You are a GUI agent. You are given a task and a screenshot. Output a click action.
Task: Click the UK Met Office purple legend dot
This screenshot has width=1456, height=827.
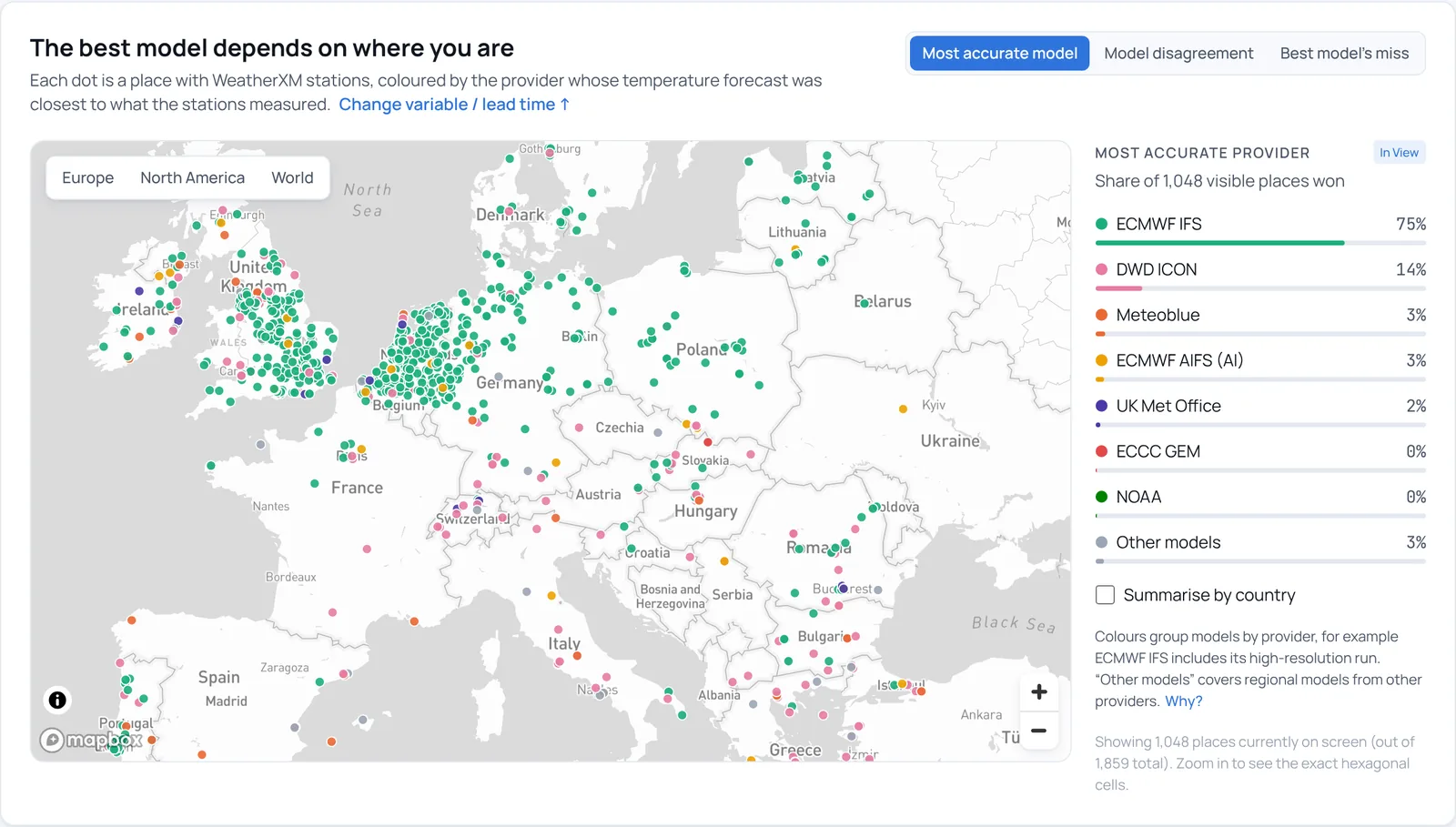(1101, 406)
